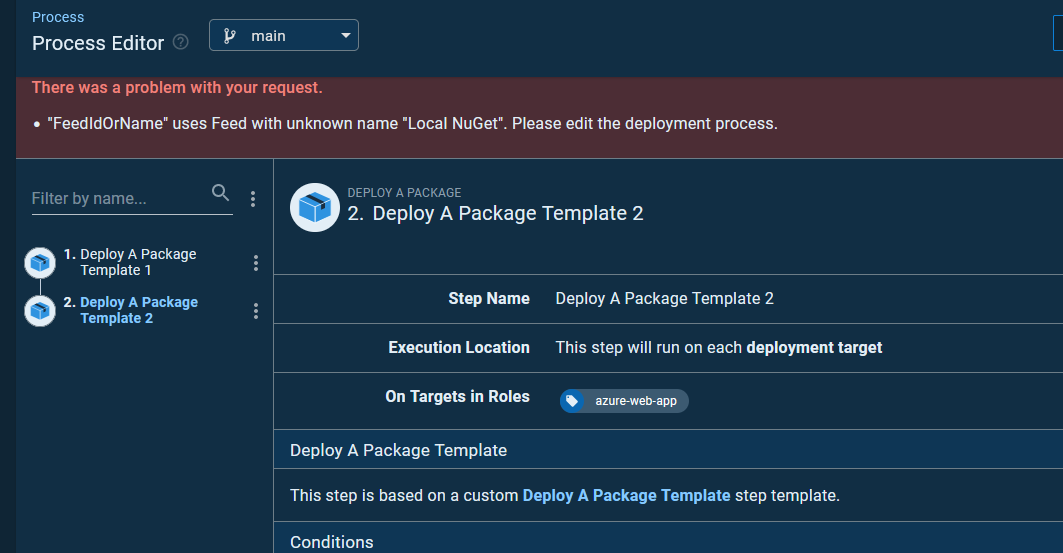Click the DEPLOY A PACKAGE label above the title

tap(404, 192)
